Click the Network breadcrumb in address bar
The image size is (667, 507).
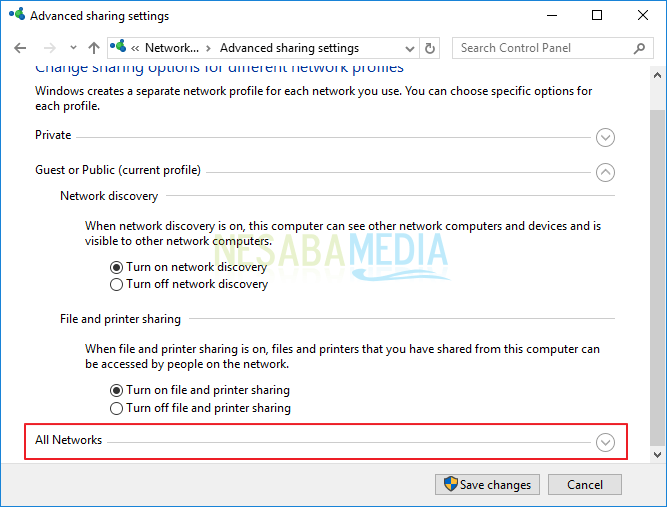click(x=172, y=48)
